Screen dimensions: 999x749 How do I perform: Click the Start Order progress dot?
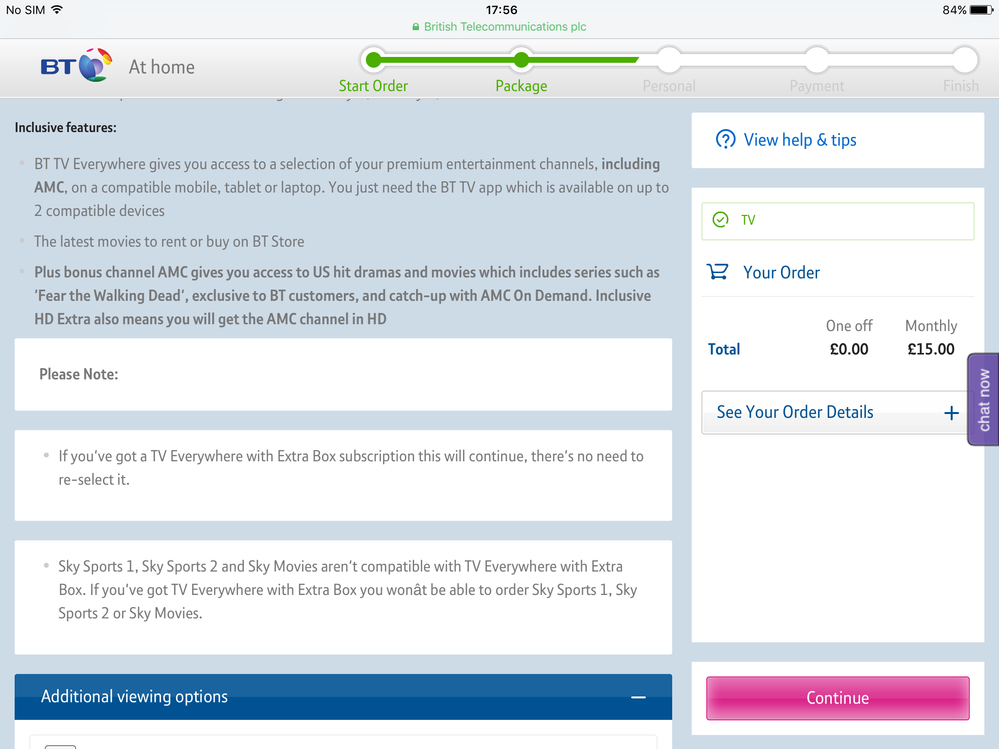click(374, 60)
